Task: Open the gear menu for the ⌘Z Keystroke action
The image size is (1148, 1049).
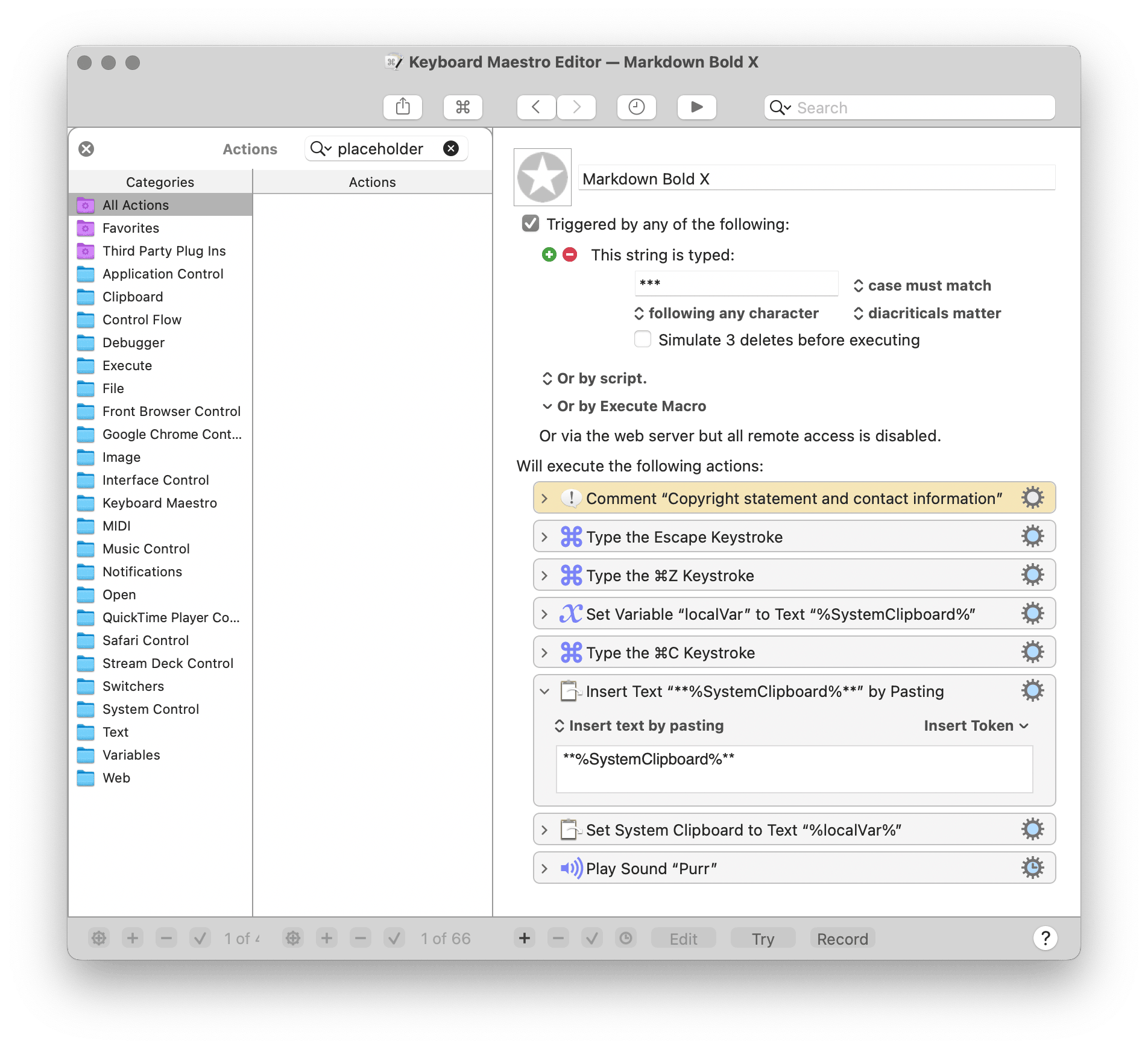Action: (x=1032, y=575)
